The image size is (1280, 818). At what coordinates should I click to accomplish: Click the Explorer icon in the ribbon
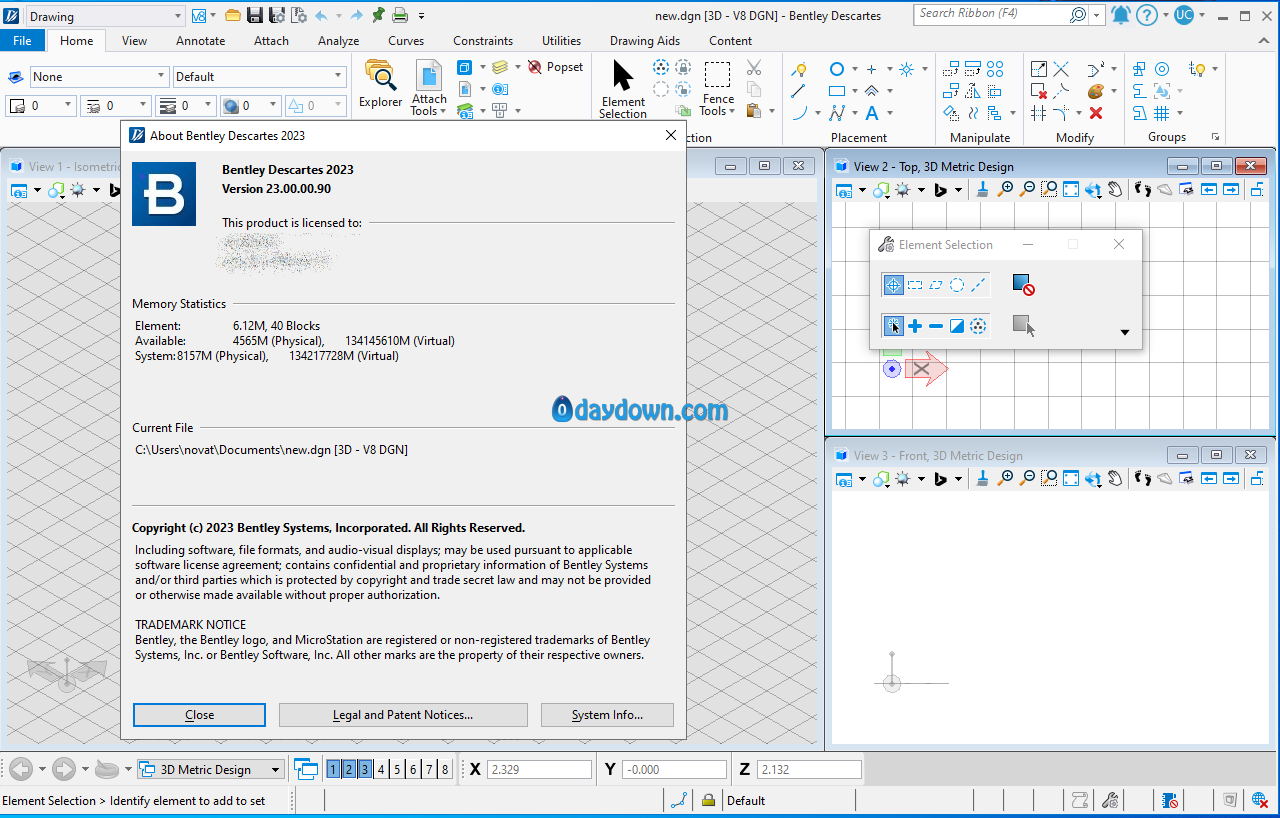tap(380, 84)
